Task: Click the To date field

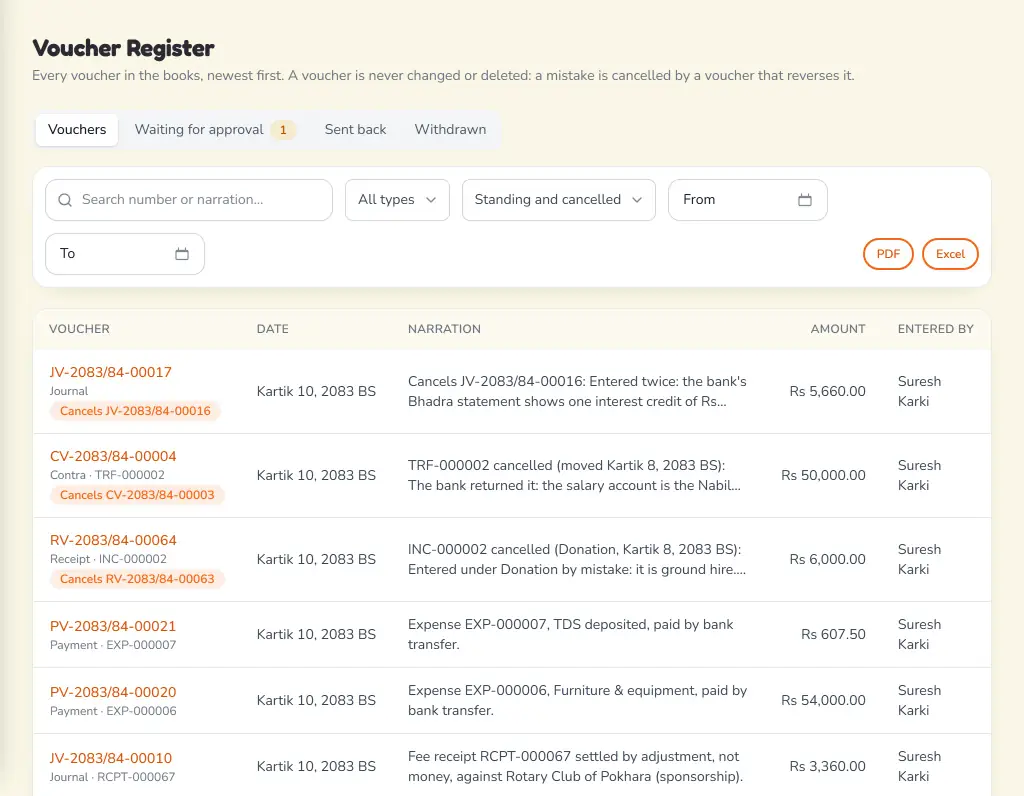Action: pos(125,254)
